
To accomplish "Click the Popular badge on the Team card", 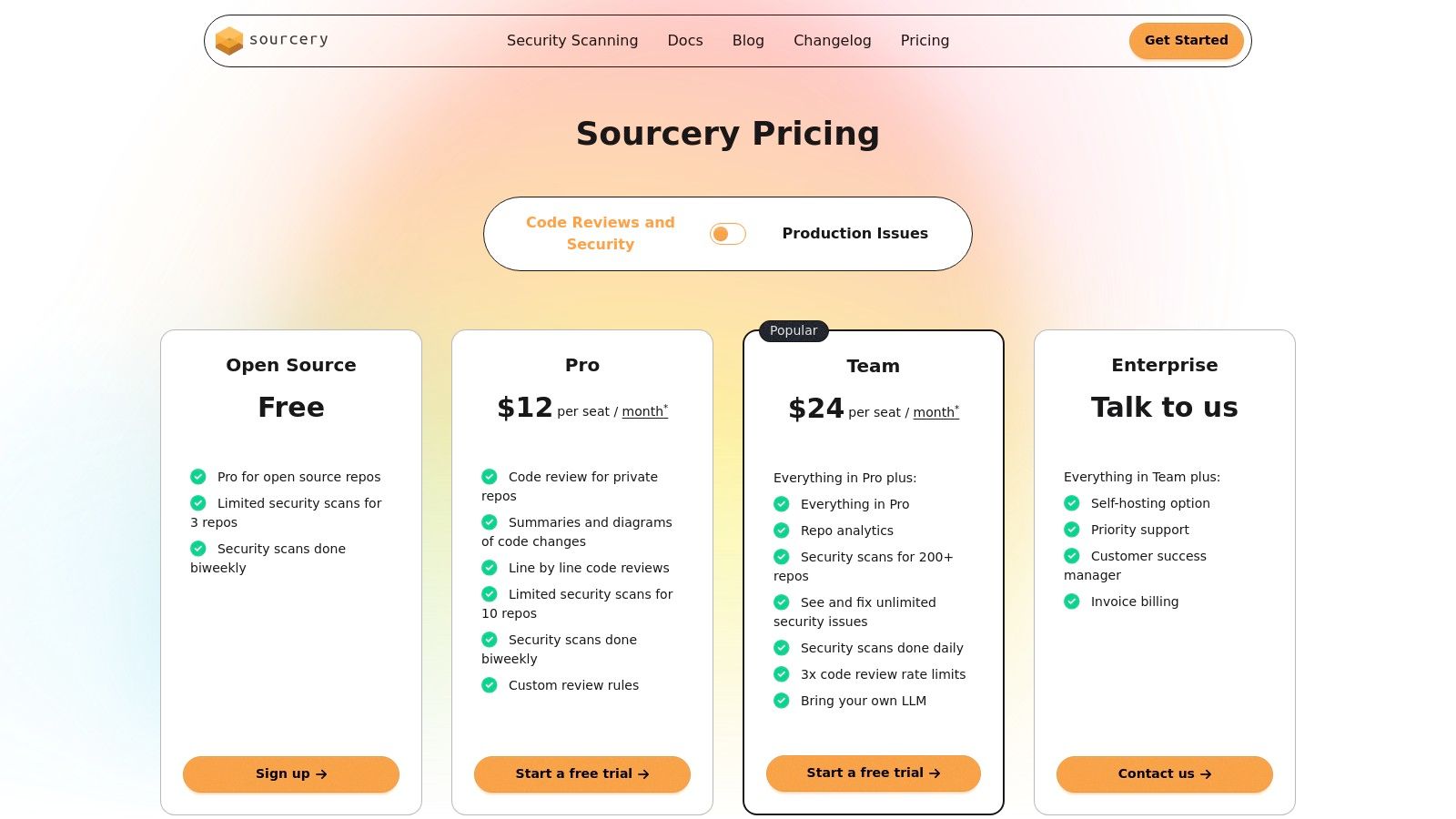I will click(793, 330).
